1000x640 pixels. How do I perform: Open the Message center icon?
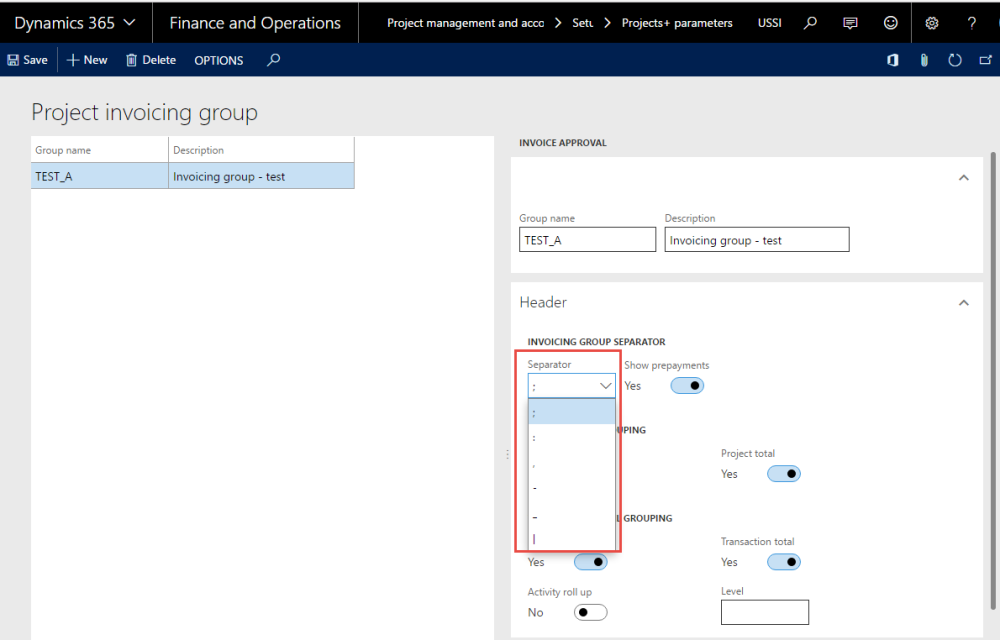(x=851, y=22)
